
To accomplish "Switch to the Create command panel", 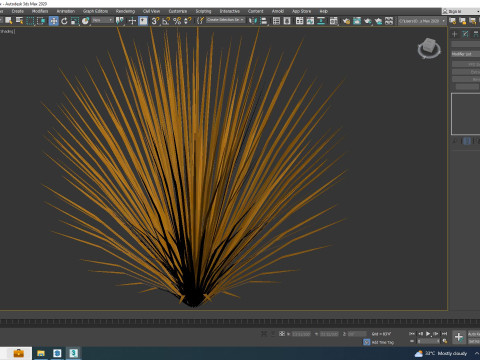I will (x=454, y=34).
